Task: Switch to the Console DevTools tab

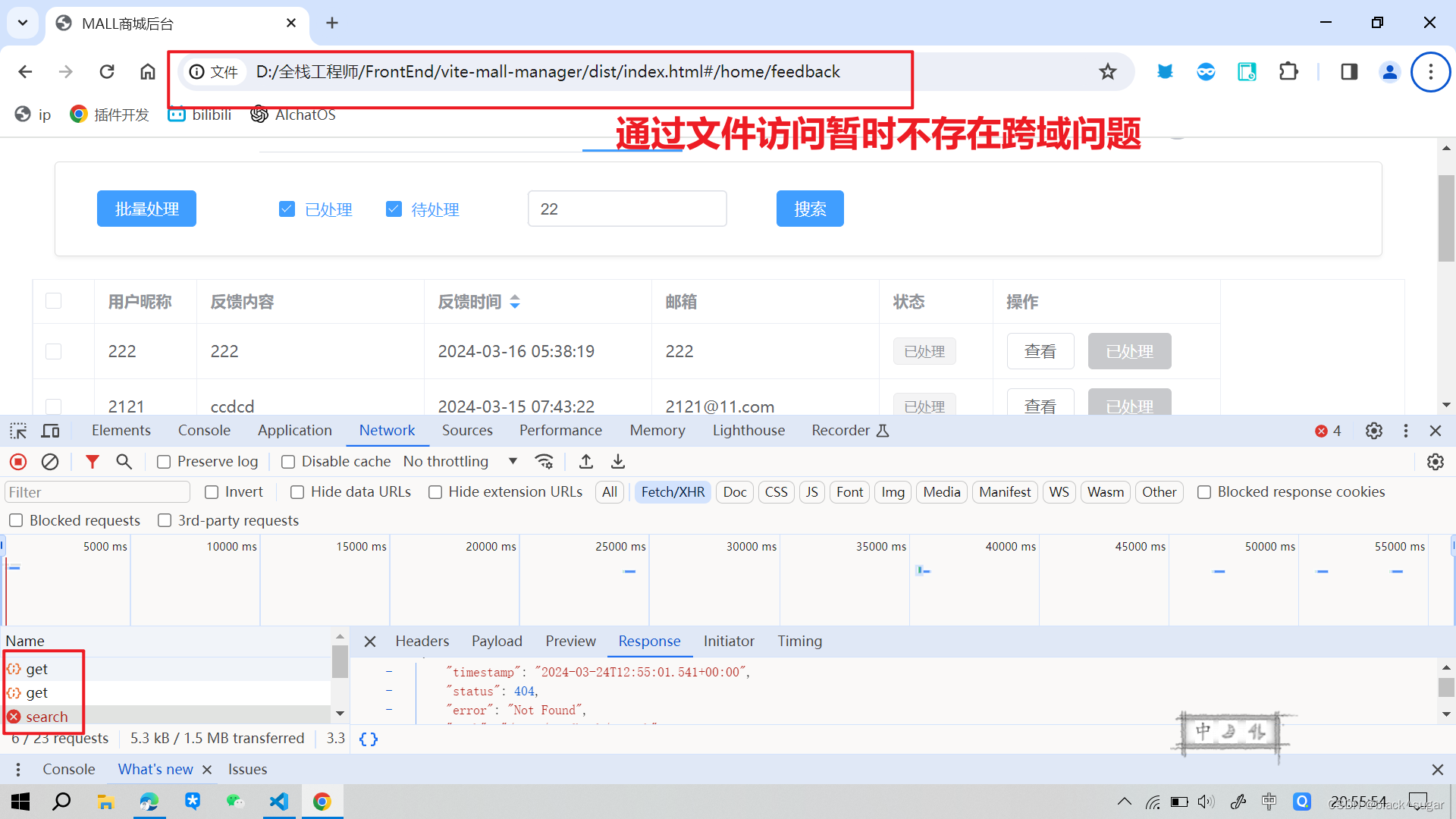Action: click(204, 431)
